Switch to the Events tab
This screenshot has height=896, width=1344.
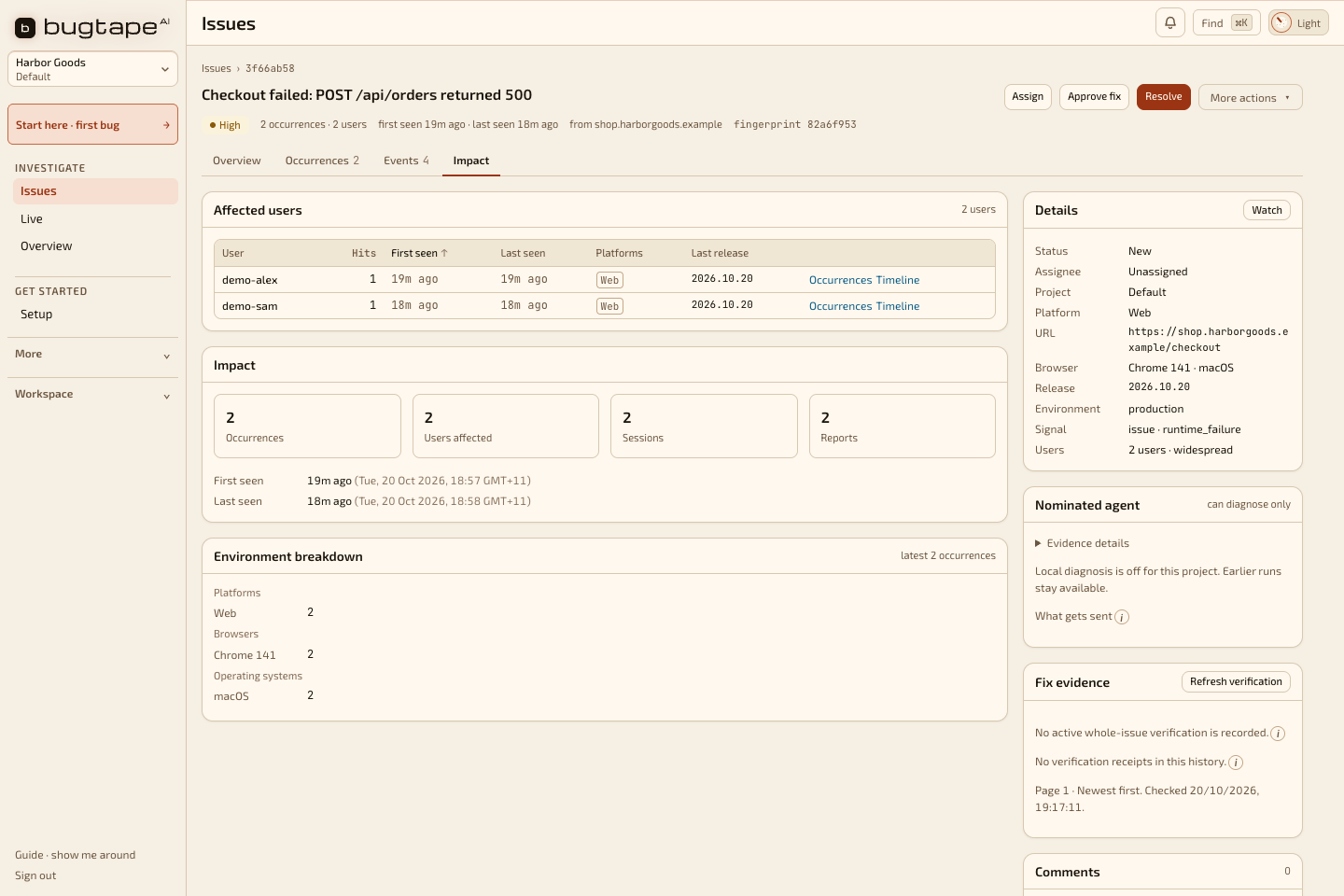pyautogui.click(x=406, y=161)
